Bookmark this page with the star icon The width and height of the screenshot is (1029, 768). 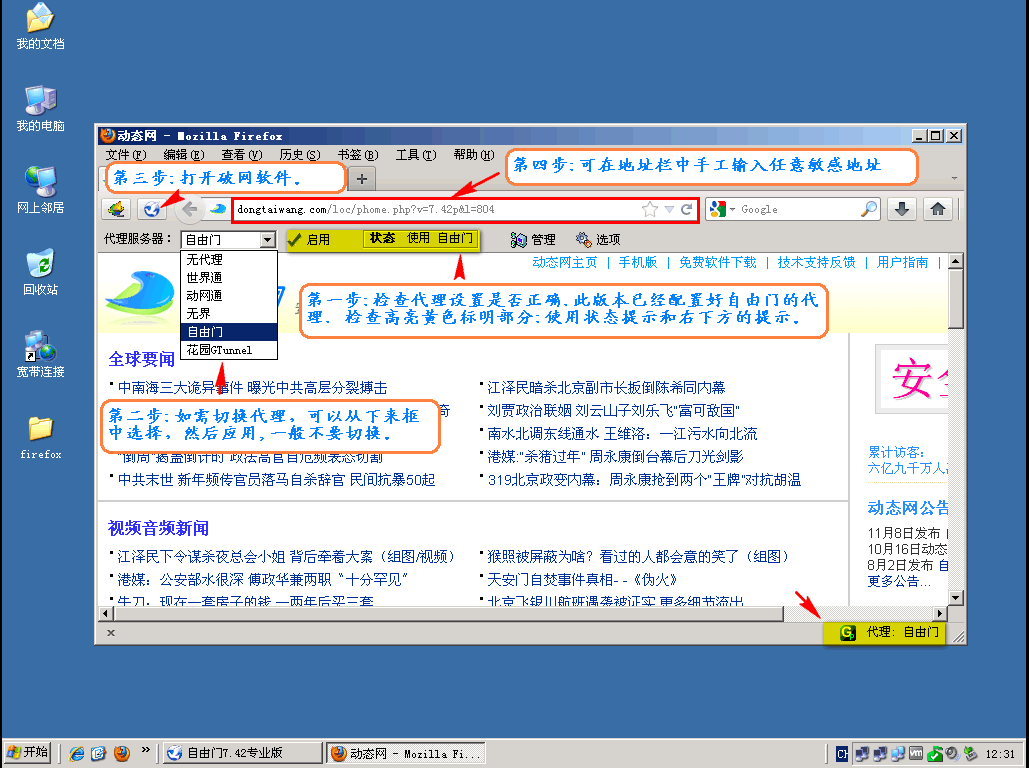pos(650,209)
